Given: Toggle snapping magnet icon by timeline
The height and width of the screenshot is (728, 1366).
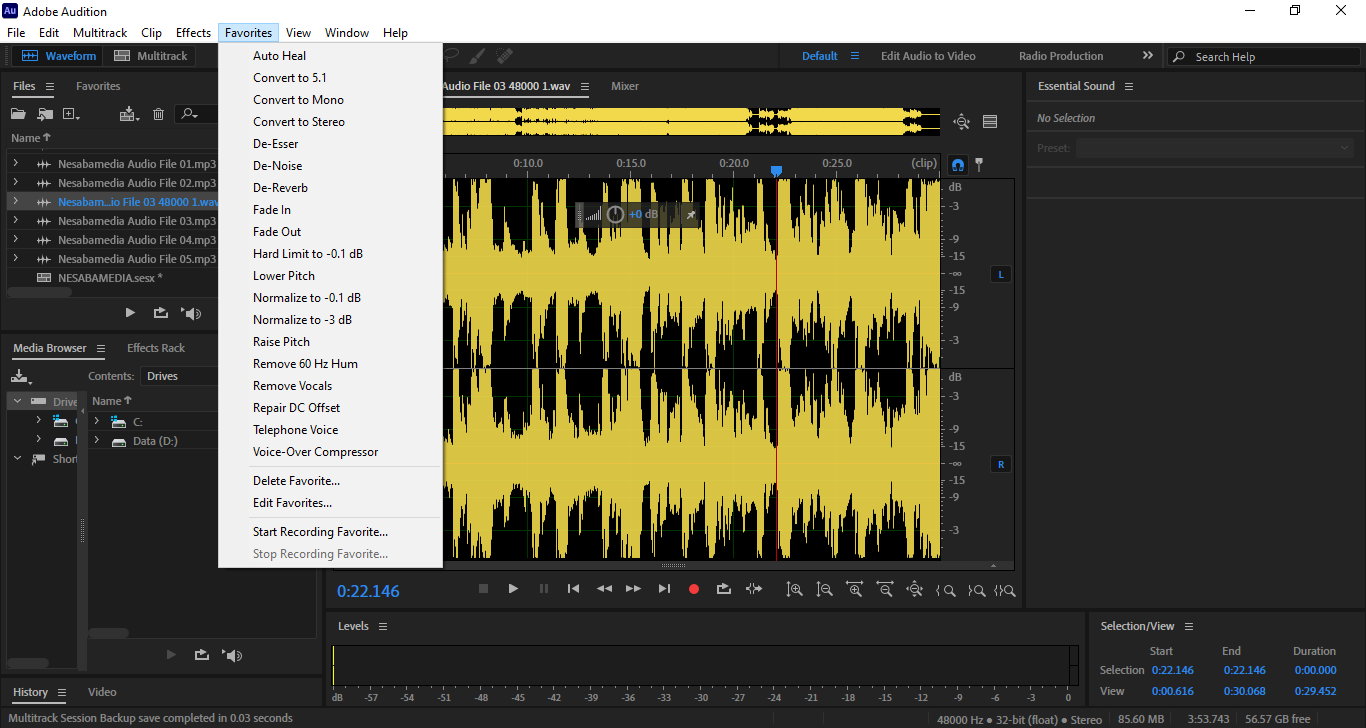Looking at the screenshot, I should [x=957, y=164].
